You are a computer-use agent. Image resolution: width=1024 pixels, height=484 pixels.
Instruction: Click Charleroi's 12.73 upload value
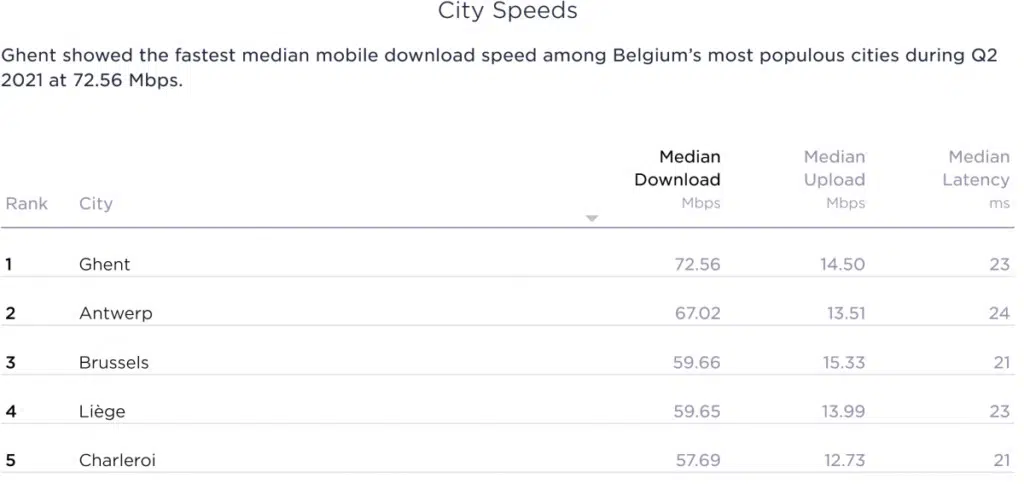coord(844,460)
